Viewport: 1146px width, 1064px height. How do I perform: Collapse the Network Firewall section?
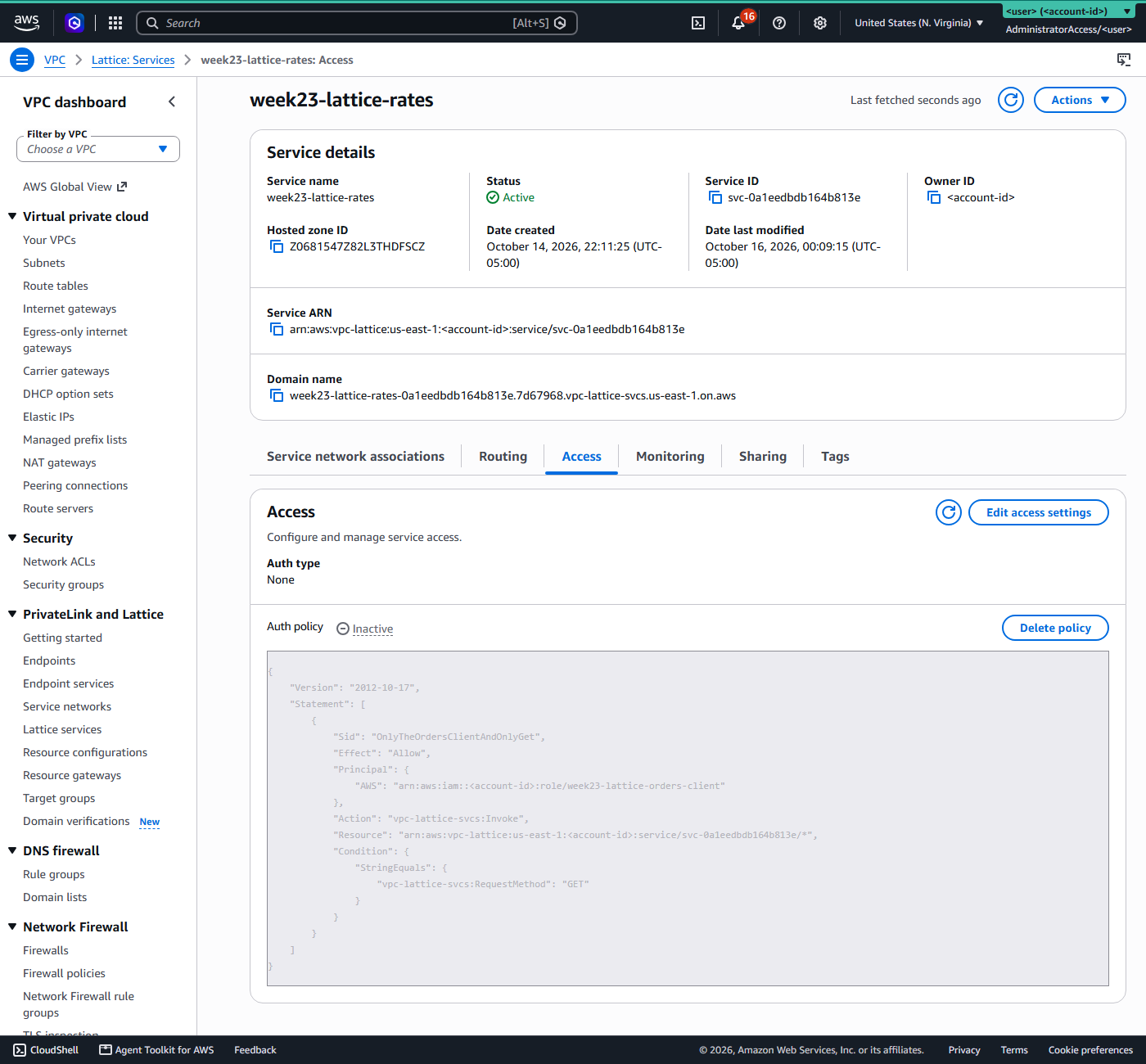(x=12, y=926)
